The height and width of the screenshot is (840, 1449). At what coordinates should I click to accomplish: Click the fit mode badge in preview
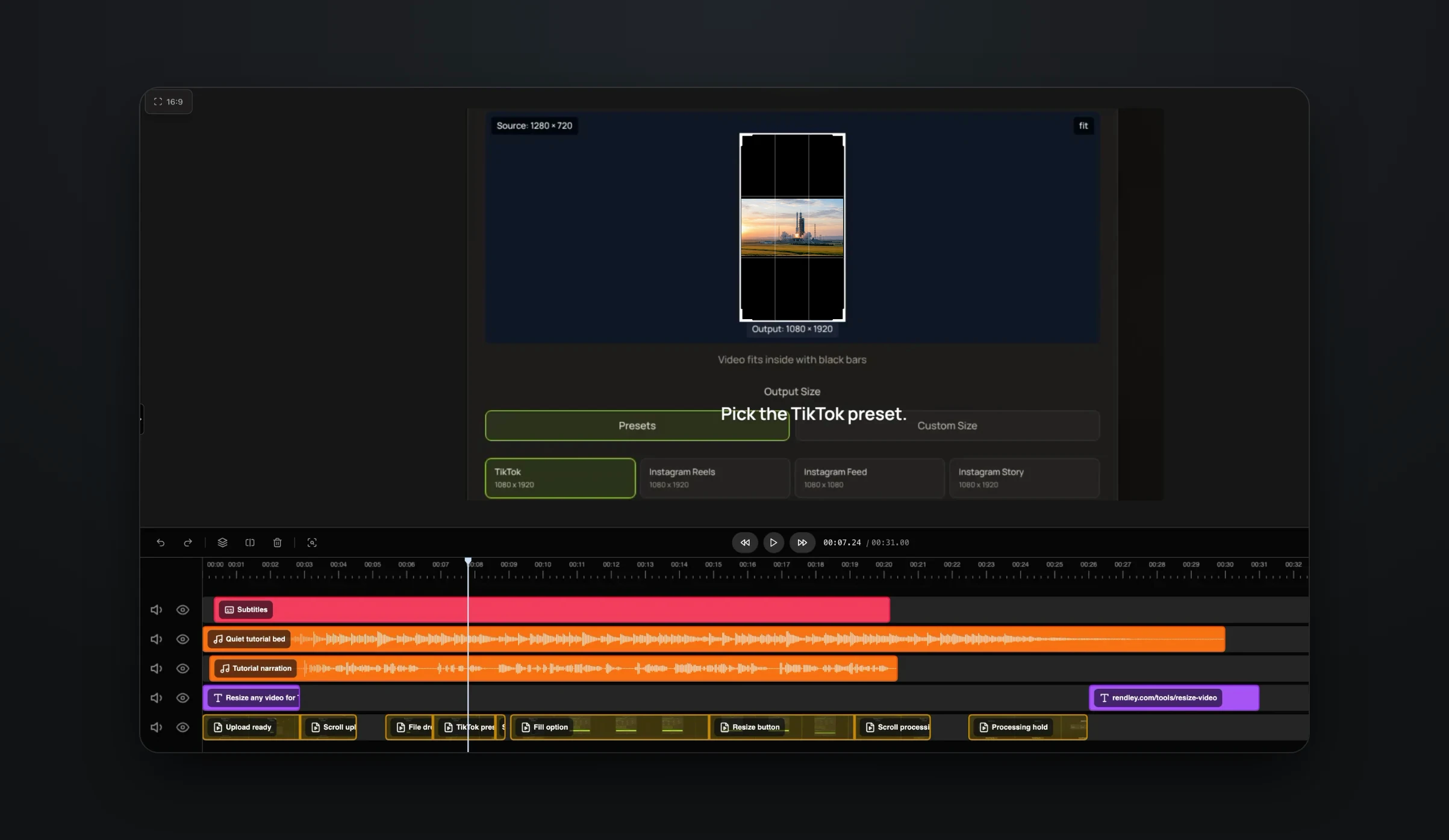pos(1083,126)
